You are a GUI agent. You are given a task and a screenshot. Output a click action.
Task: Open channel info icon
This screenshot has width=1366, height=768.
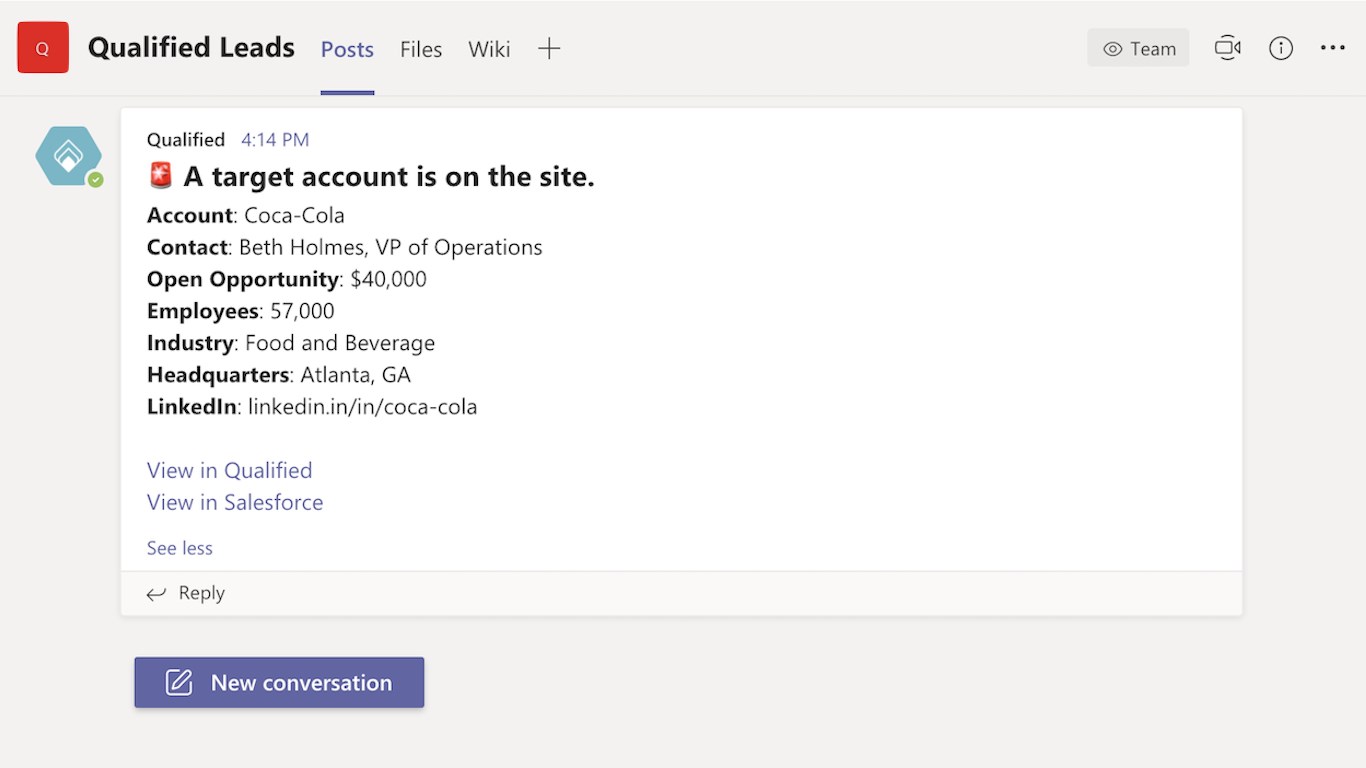coord(1281,48)
